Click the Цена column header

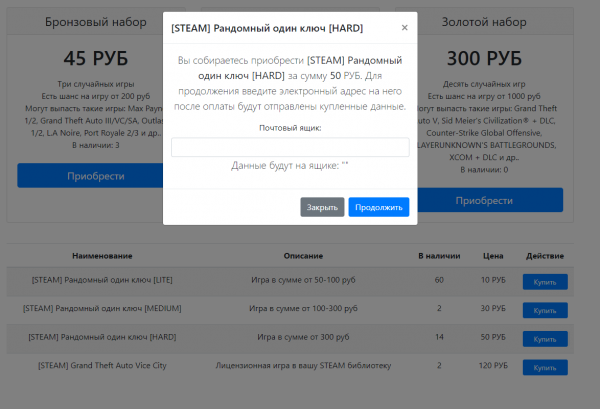(493, 256)
